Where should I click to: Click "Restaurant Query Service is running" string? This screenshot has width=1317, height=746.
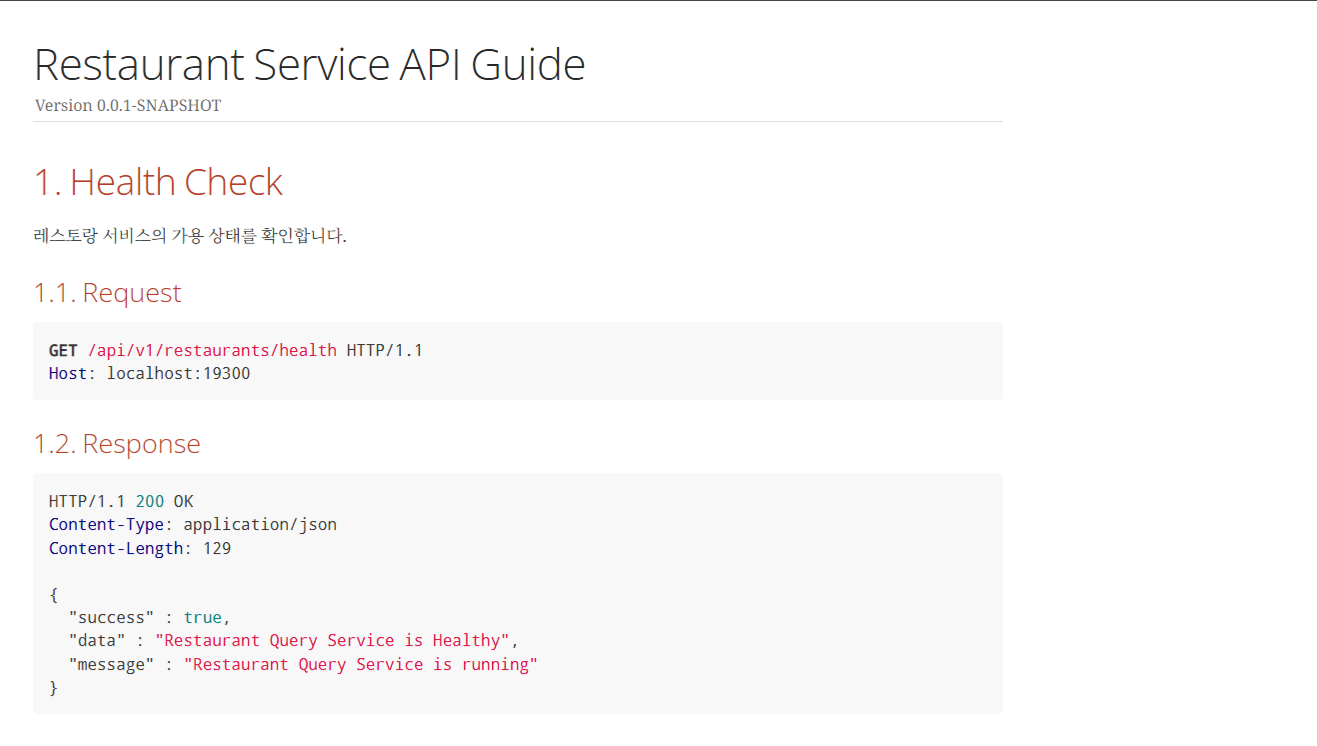click(361, 664)
